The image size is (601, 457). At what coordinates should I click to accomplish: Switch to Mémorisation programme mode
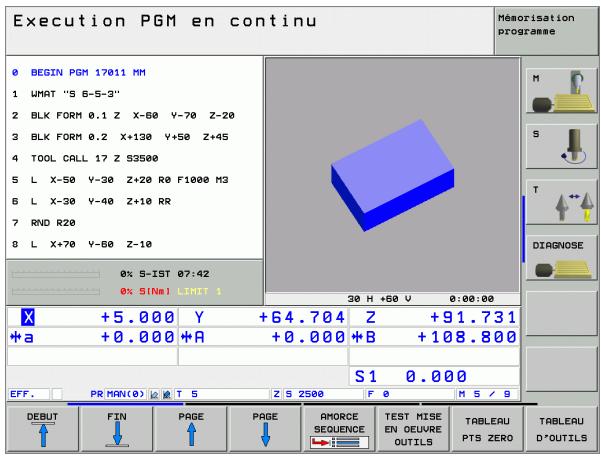[x=546, y=31]
